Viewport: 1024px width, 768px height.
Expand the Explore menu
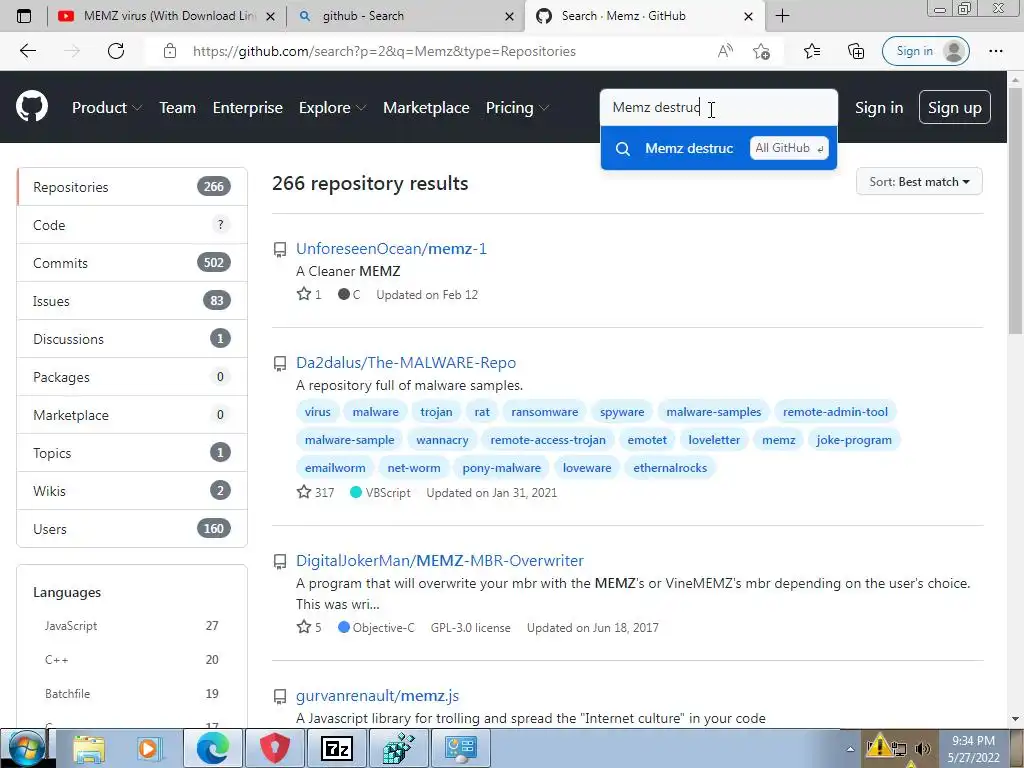[x=332, y=108]
